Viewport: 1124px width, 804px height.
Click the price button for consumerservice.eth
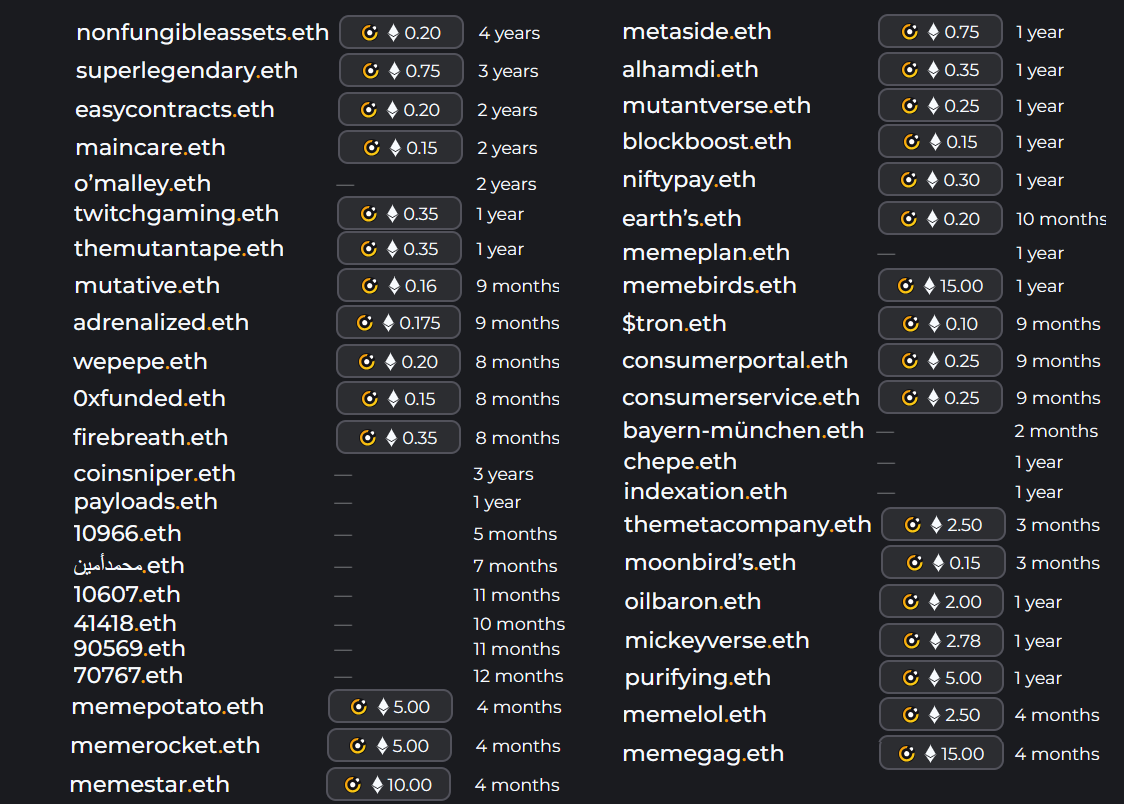[x=940, y=398]
